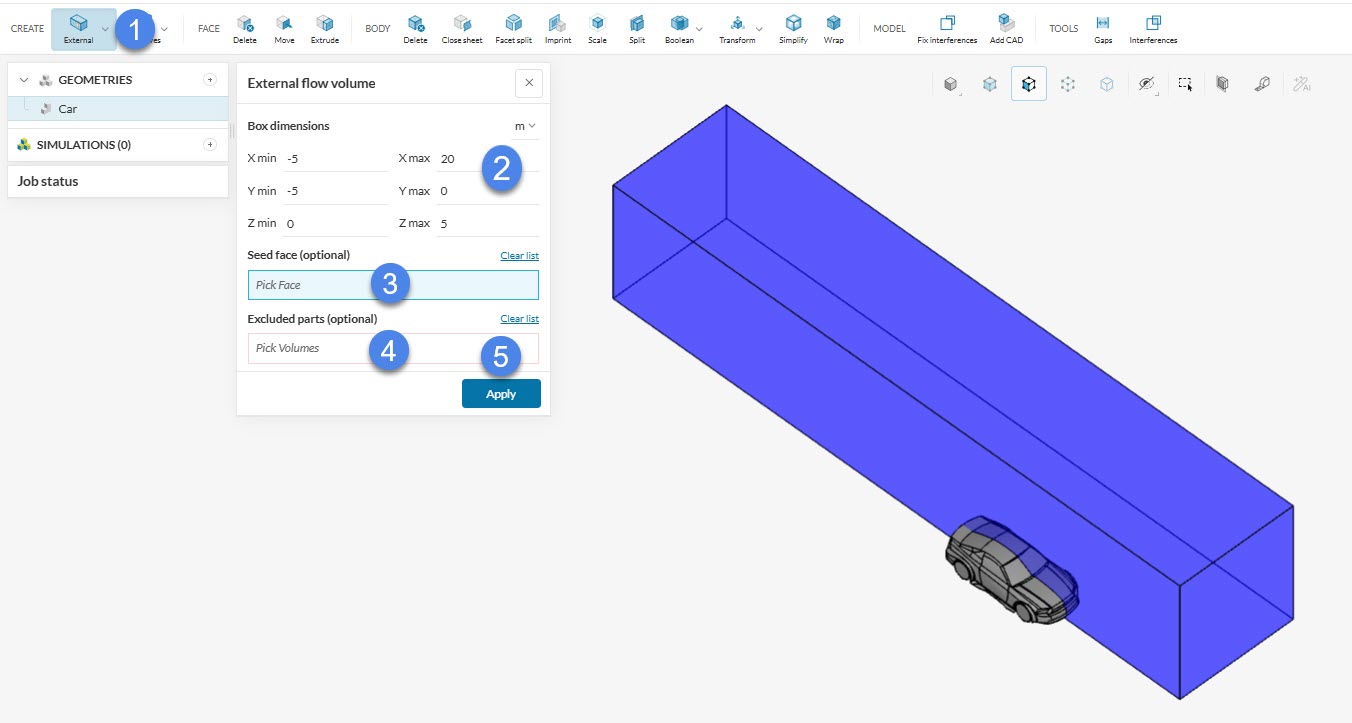Click the hide selection crossed-eye icon
The width and height of the screenshot is (1352, 723).
[1146, 85]
